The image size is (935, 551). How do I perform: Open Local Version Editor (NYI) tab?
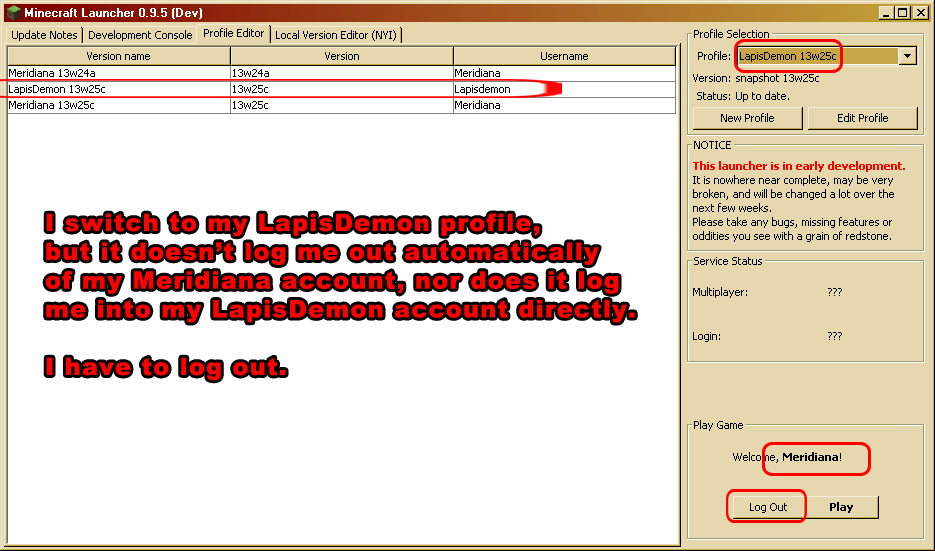coord(336,35)
